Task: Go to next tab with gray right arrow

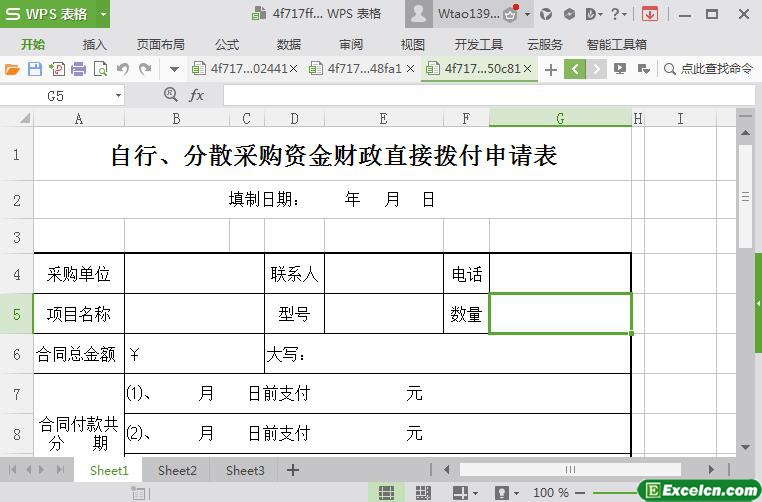Action: click(x=596, y=69)
